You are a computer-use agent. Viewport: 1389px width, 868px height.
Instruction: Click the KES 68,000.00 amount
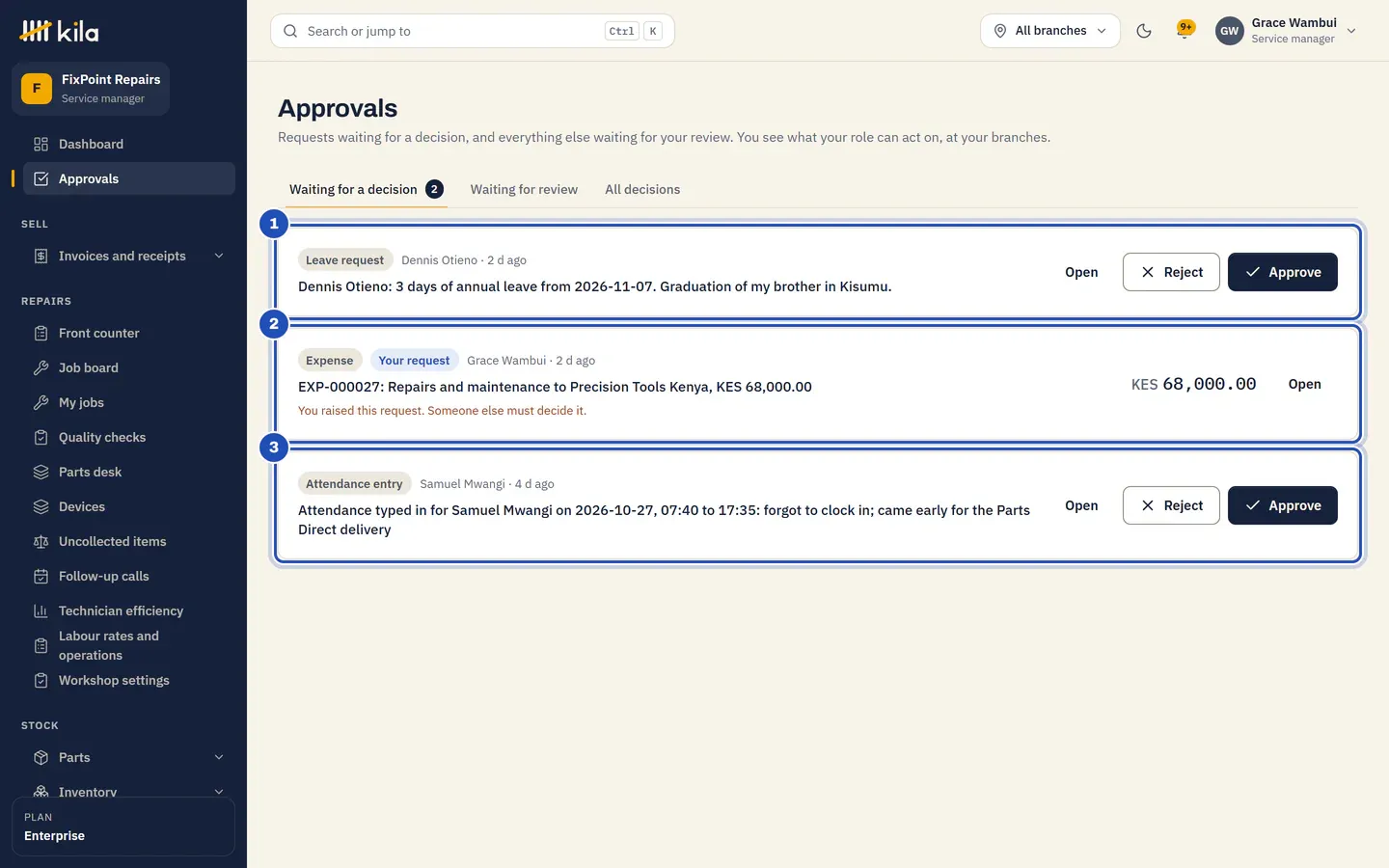1193,384
